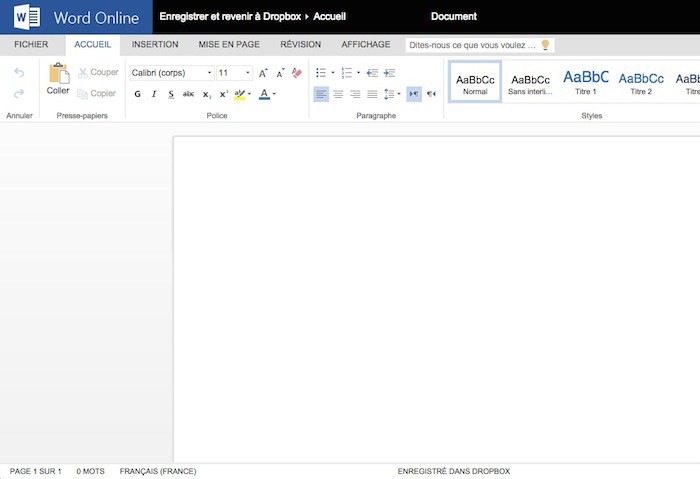700x479 pixels.
Task: Open the MISE EN PAGE tab
Action: coord(229,45)
